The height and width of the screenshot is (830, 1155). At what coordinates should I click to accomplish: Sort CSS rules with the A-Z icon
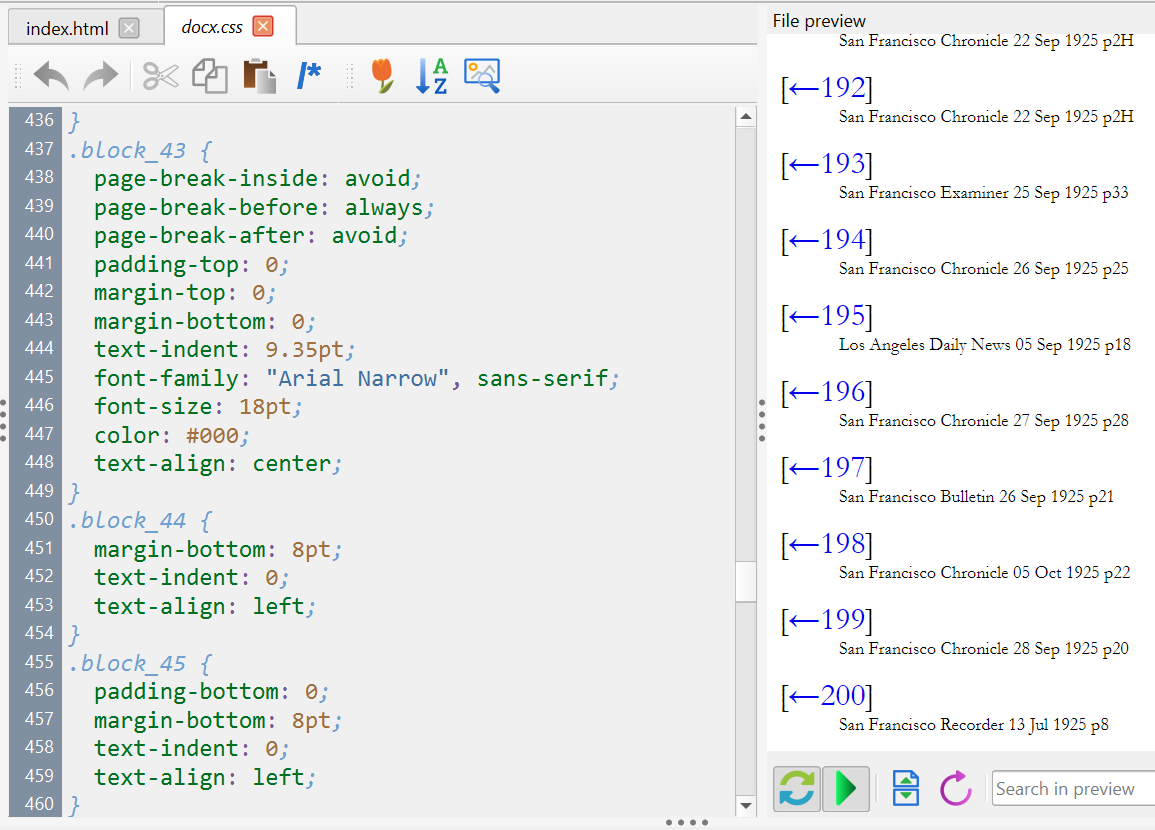pos(431,76)
